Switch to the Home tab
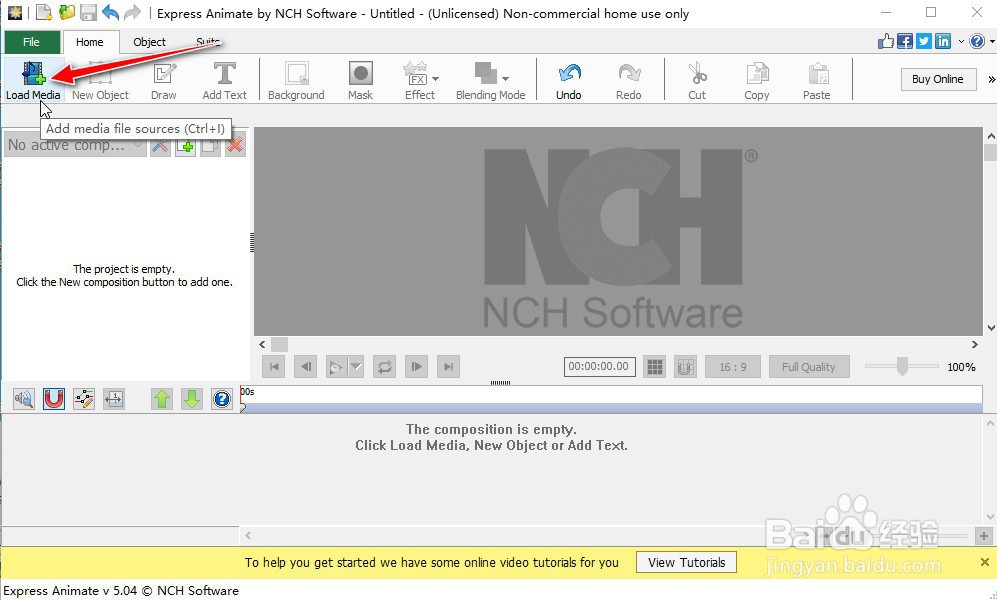Image resolution: width=997 pixels, height=600 pixels. (90, 42)
